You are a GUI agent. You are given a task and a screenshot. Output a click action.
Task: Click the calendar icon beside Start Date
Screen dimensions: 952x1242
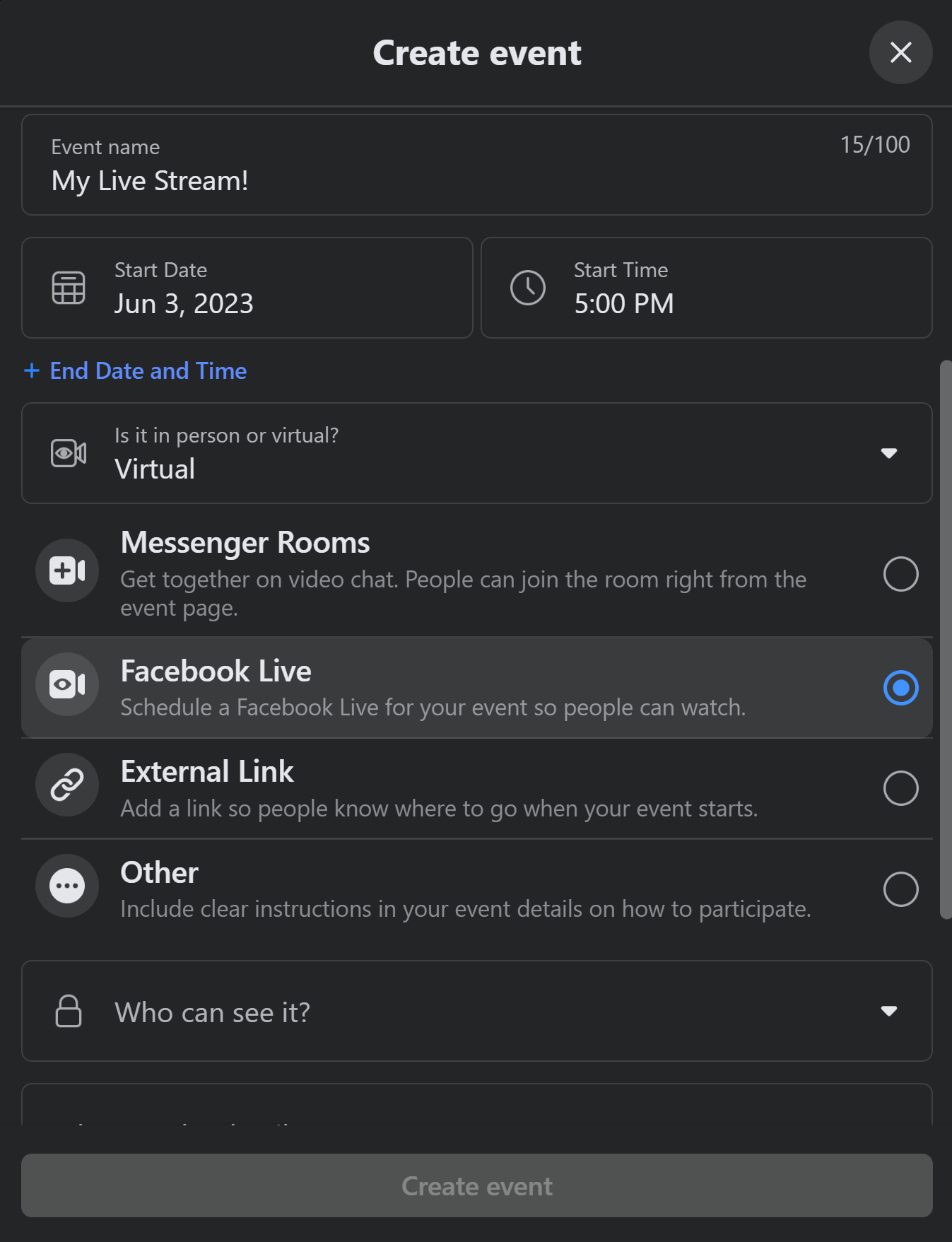(69, 288)
